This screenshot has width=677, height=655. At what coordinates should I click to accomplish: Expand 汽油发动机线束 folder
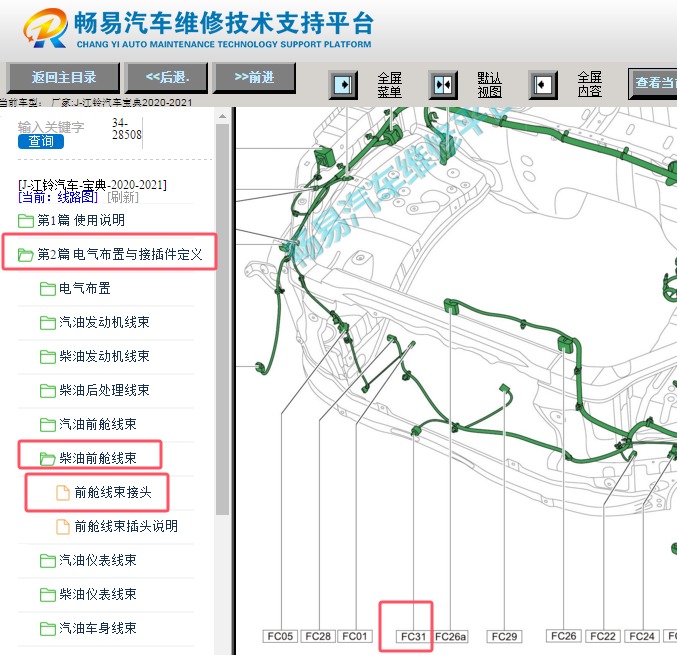104,322
